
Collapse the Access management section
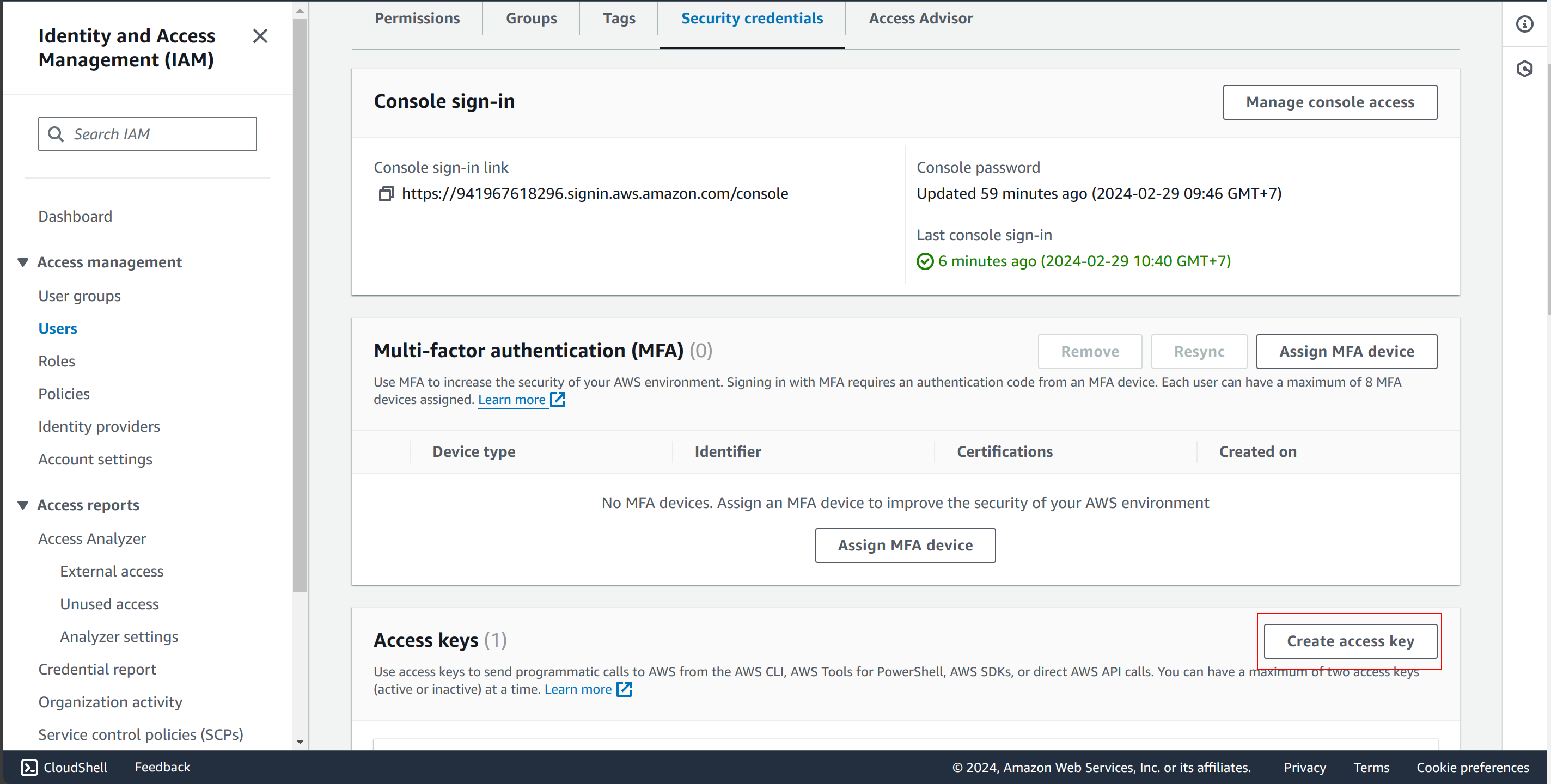23,262
